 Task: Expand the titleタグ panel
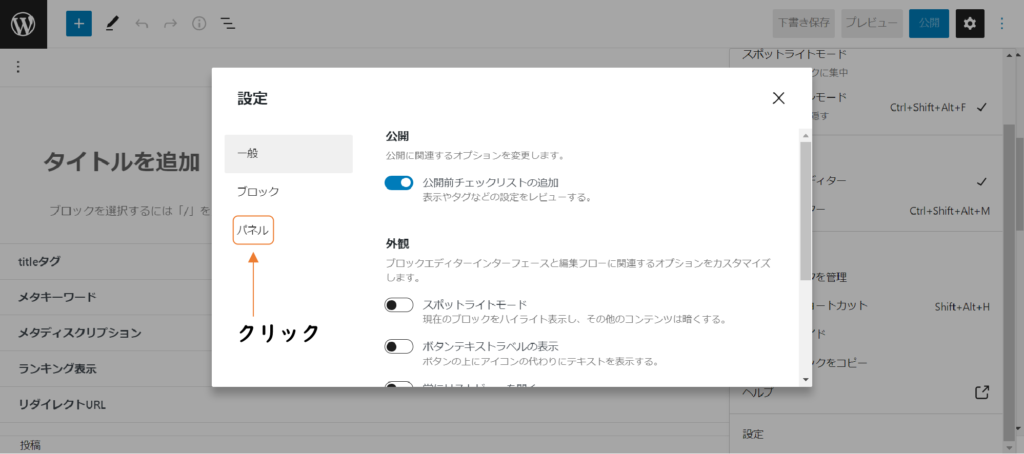(x=364, y=261)
